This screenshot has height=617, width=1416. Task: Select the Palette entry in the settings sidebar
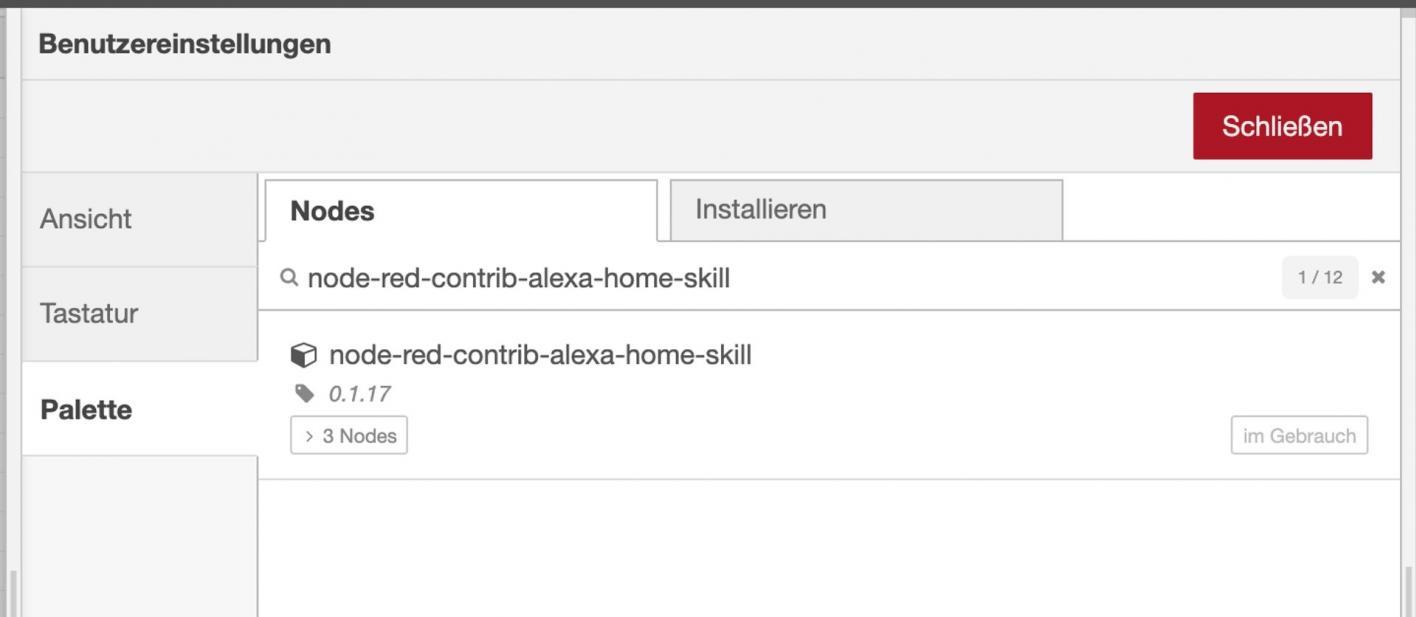pos(85,409)
